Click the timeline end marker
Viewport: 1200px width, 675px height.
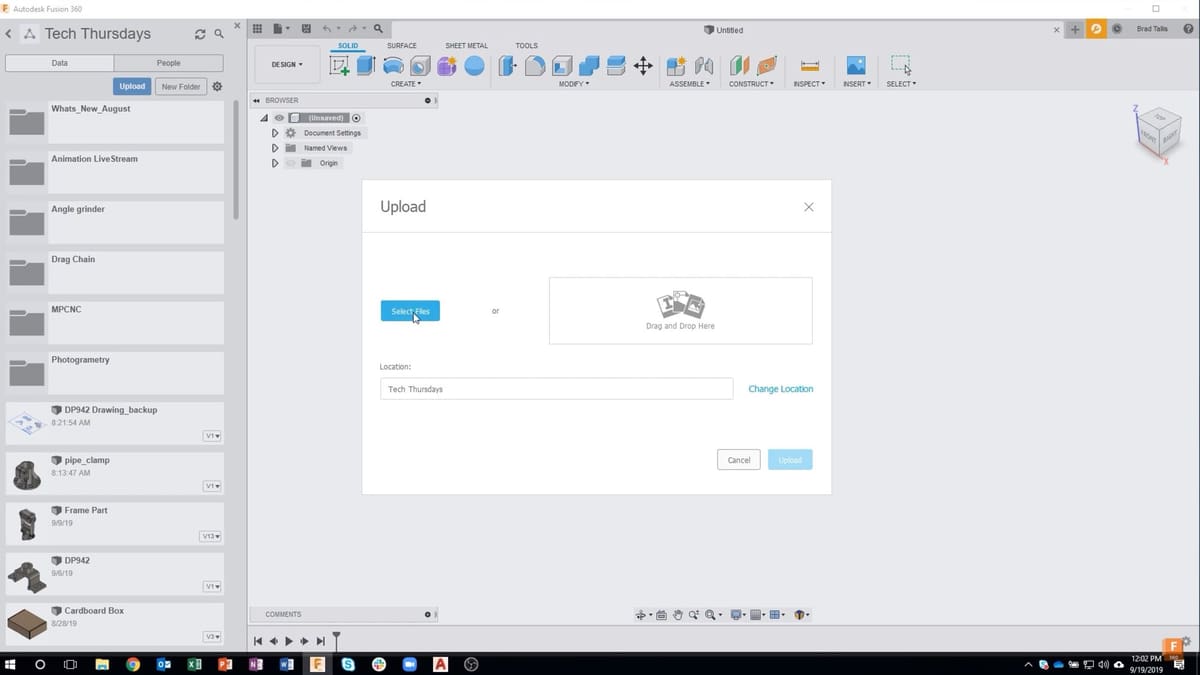(x=337, y=639)
